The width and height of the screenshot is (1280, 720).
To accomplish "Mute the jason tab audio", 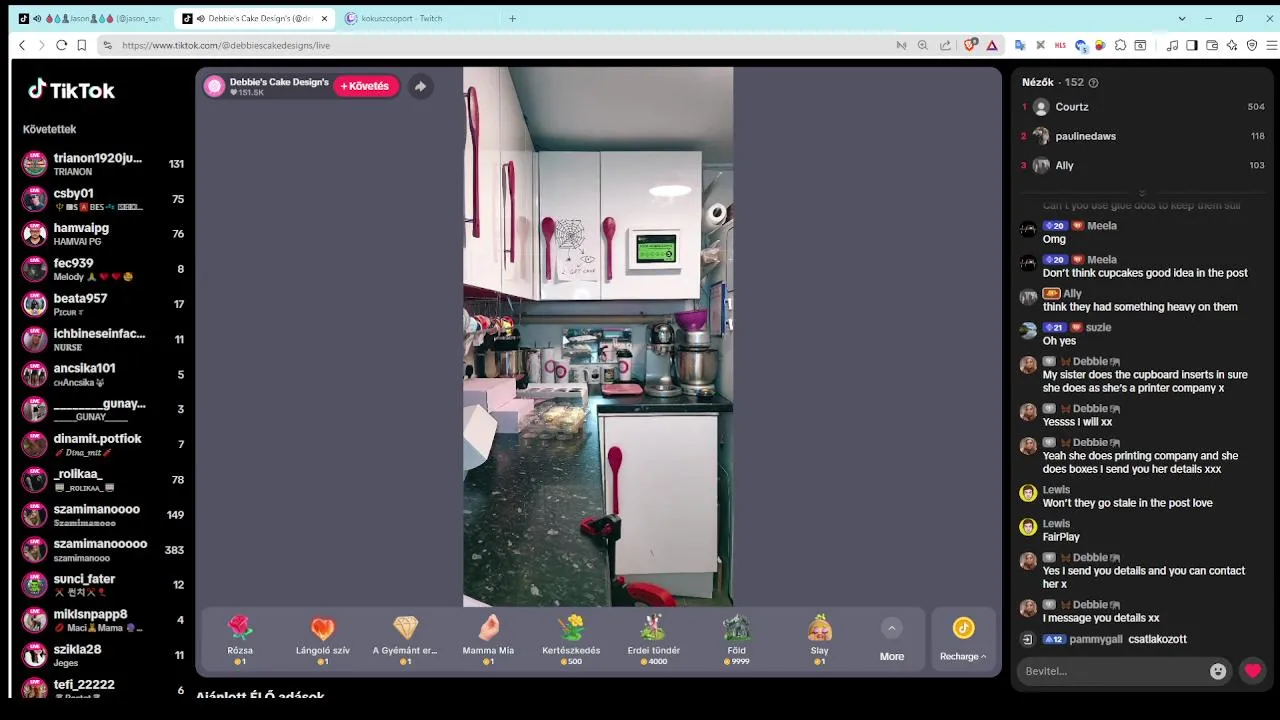I will [37, 18].
